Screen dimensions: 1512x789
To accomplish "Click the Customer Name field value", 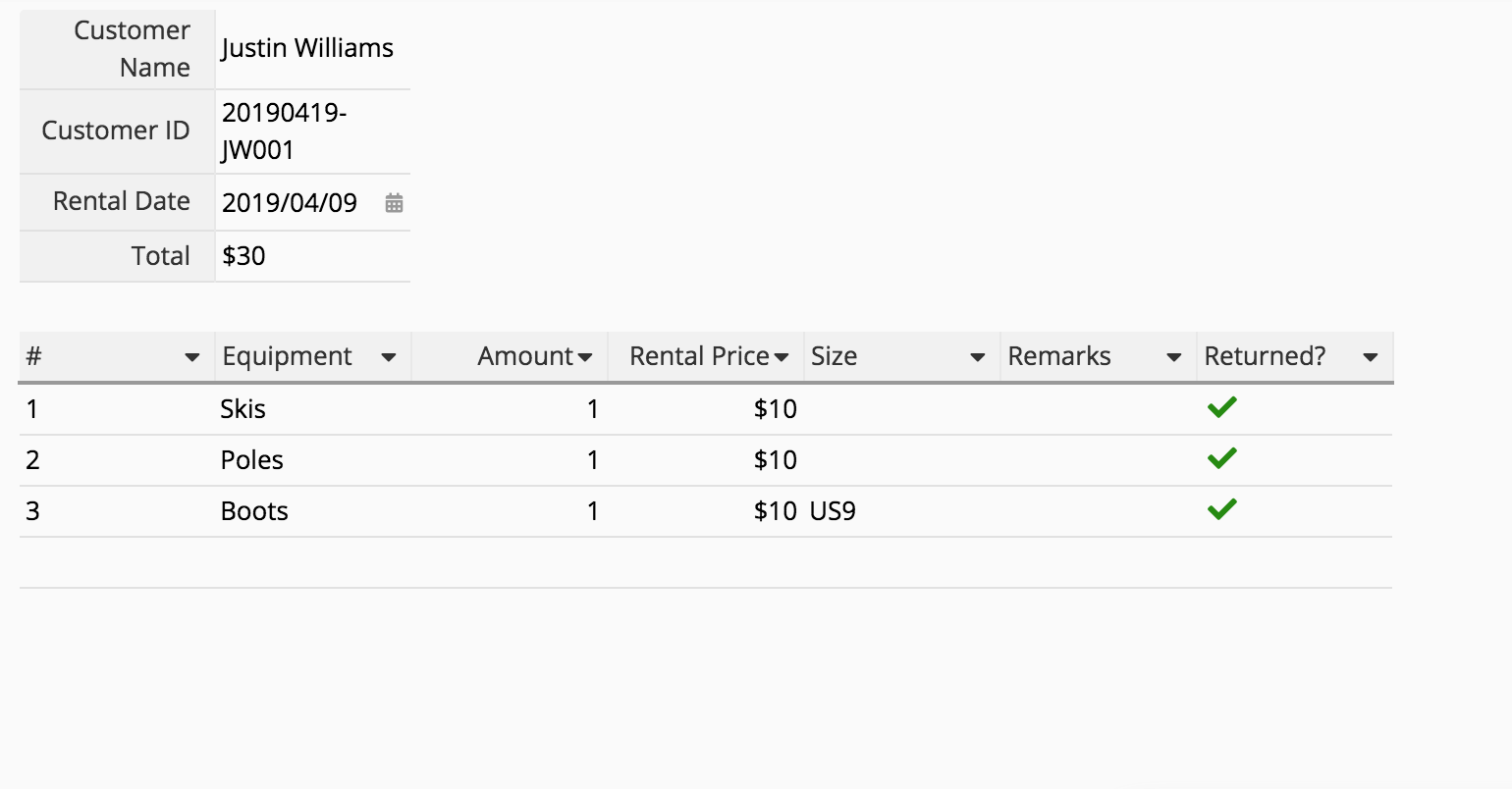I will point(307,48).
